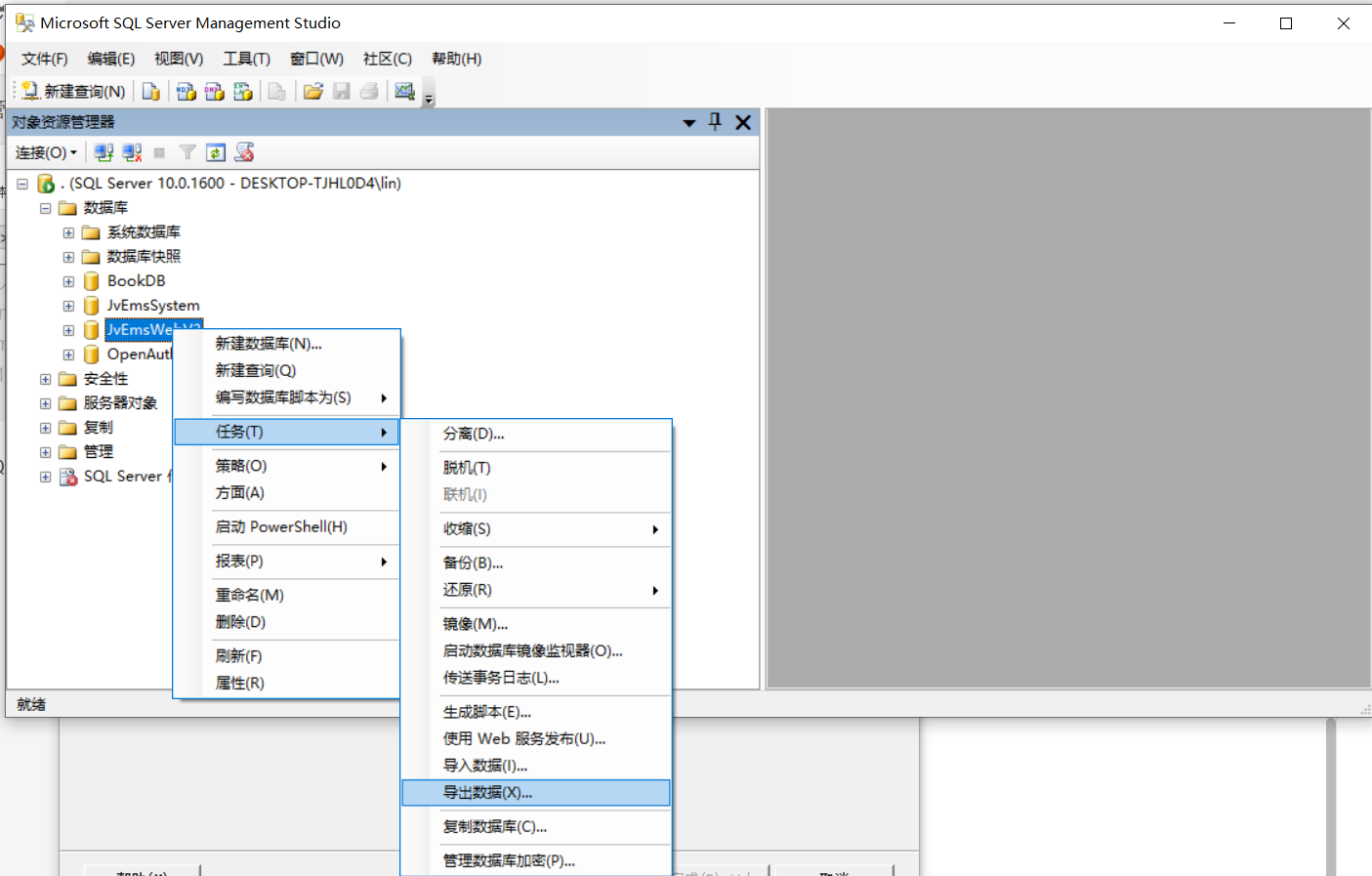This screenshot has height=876, width=1372.
Task: Open the Object Explorer window options arrow
Action: [x=689, y=122]
